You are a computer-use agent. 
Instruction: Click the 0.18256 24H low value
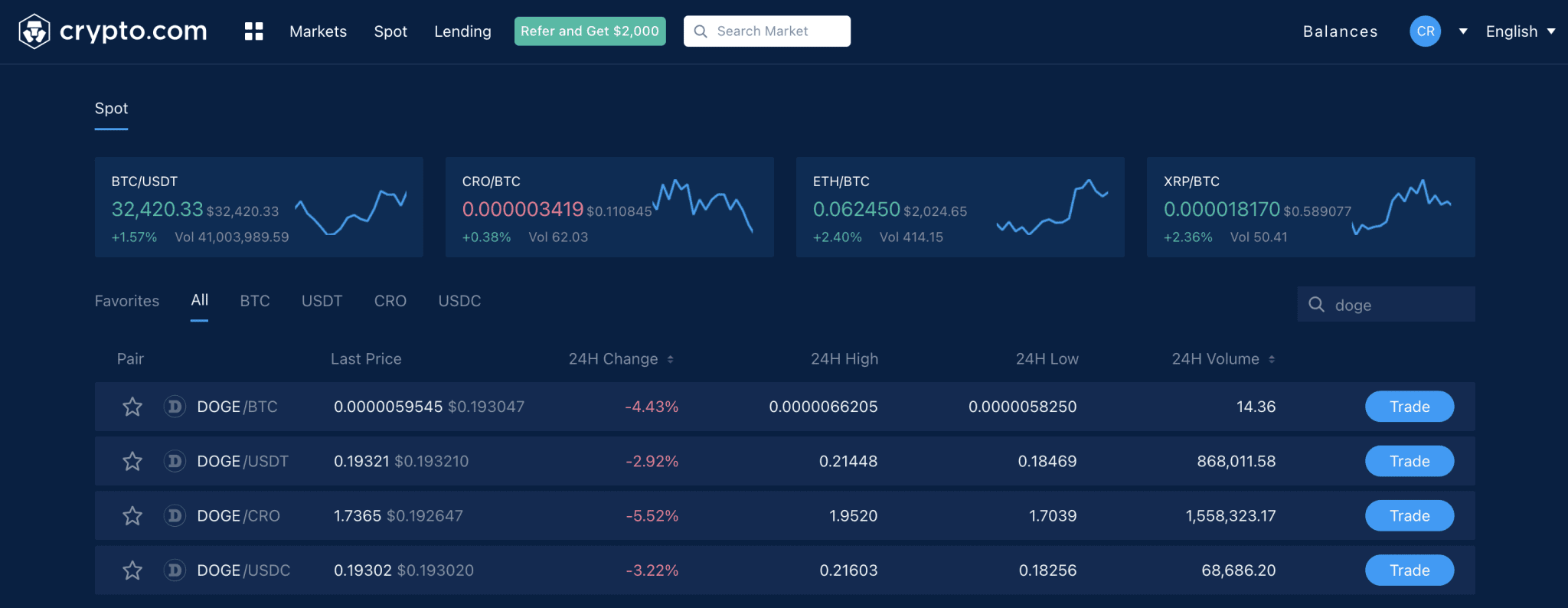(x=1047, y=570)
